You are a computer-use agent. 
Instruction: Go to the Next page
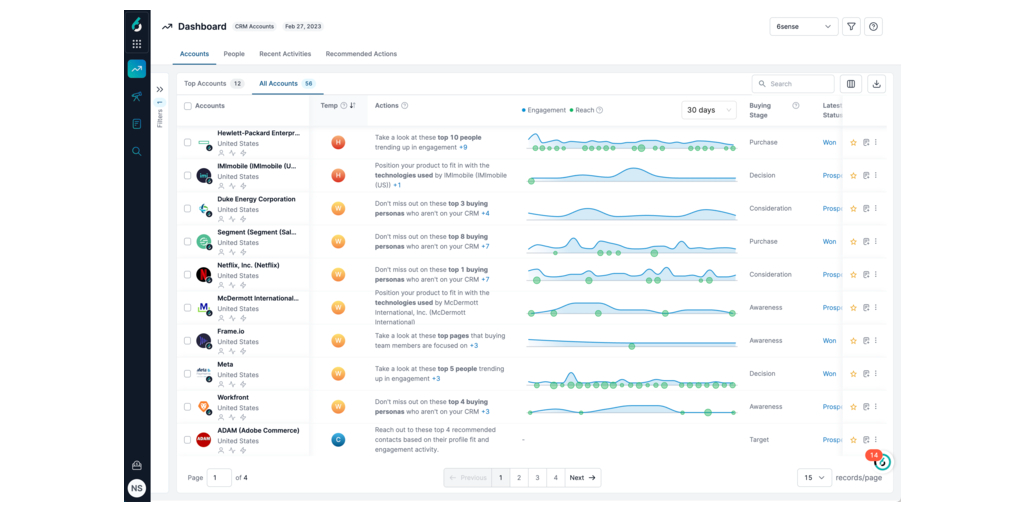coord(583,477)
